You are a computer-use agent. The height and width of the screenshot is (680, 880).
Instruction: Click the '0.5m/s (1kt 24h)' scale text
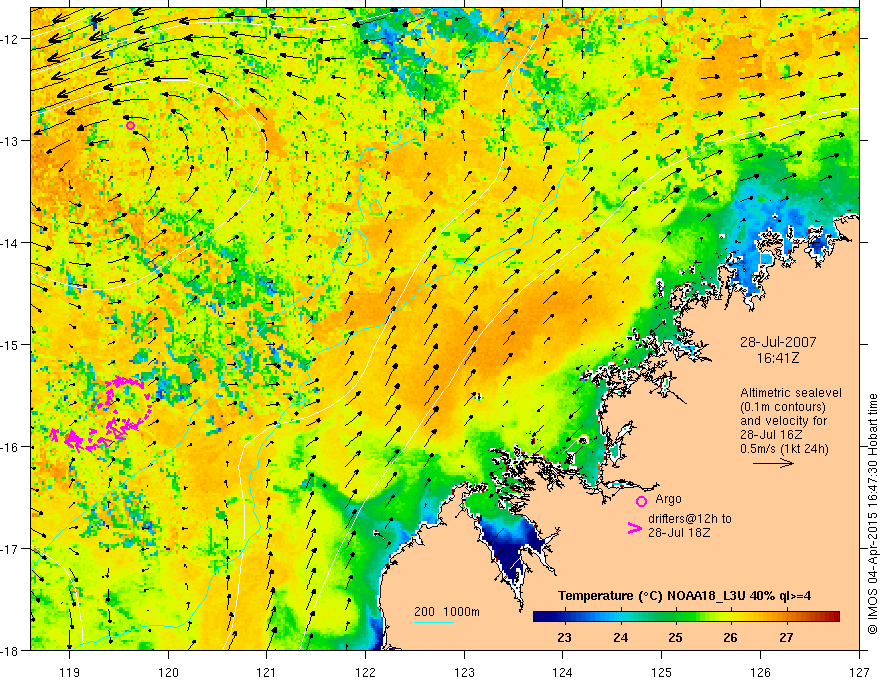(x=784, y=448)
